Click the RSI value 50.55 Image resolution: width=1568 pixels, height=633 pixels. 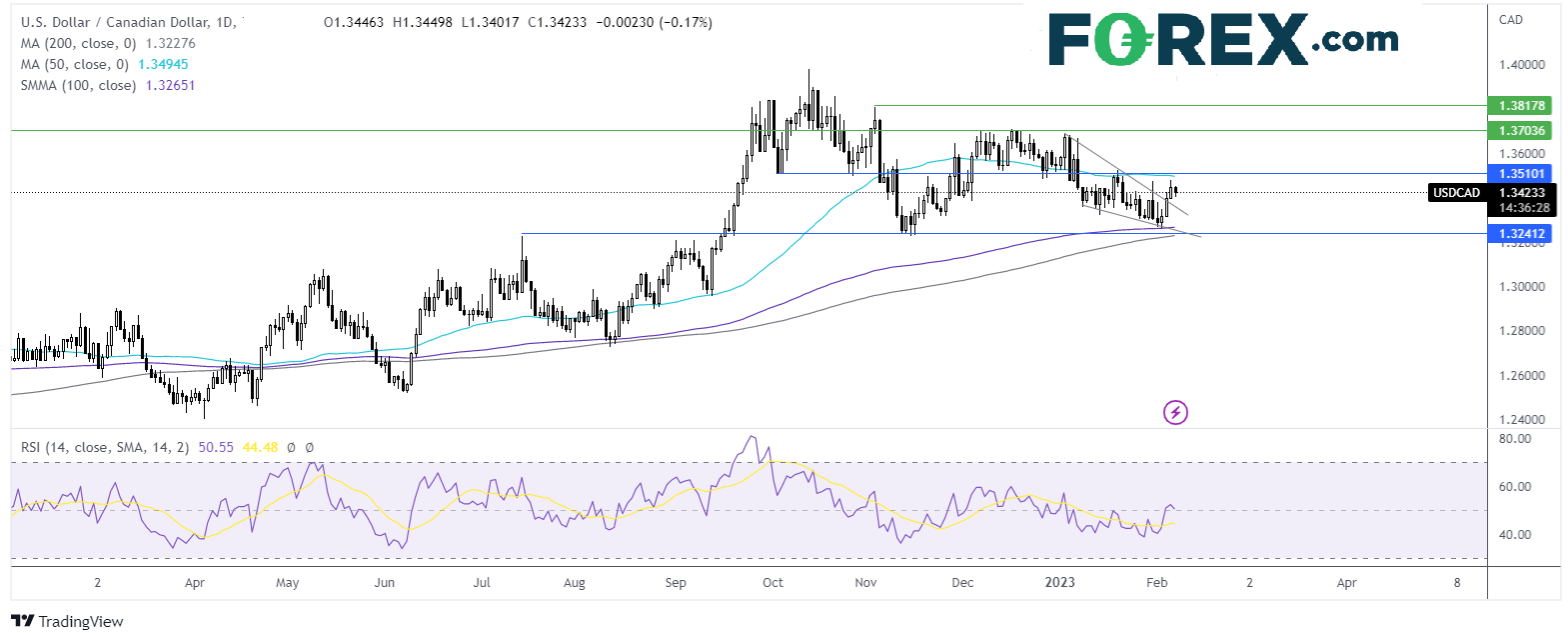(216, 447)
